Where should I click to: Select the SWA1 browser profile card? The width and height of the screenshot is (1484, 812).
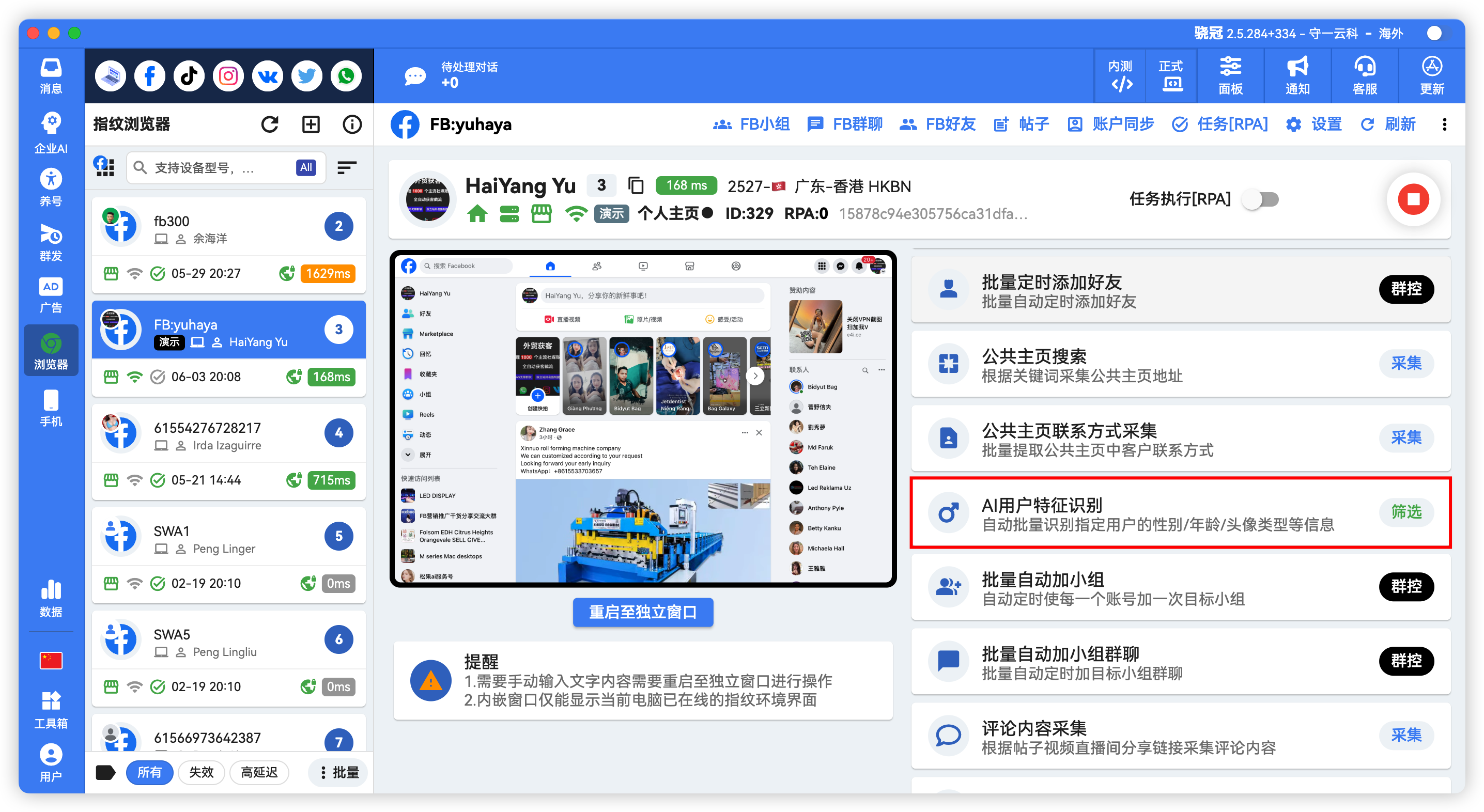(229, 556)
